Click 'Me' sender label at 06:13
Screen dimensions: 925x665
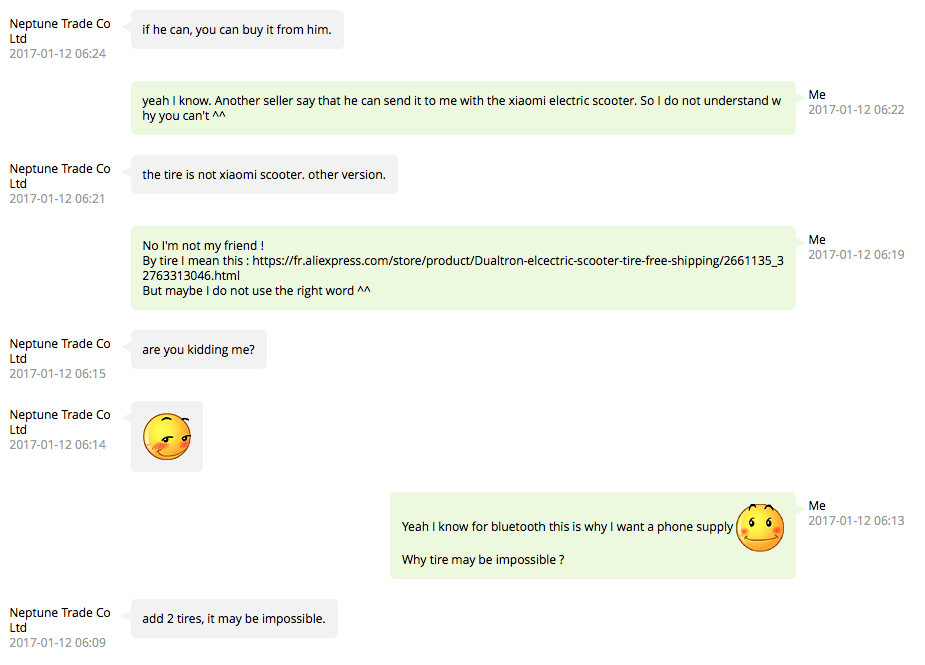pos(817,506)
